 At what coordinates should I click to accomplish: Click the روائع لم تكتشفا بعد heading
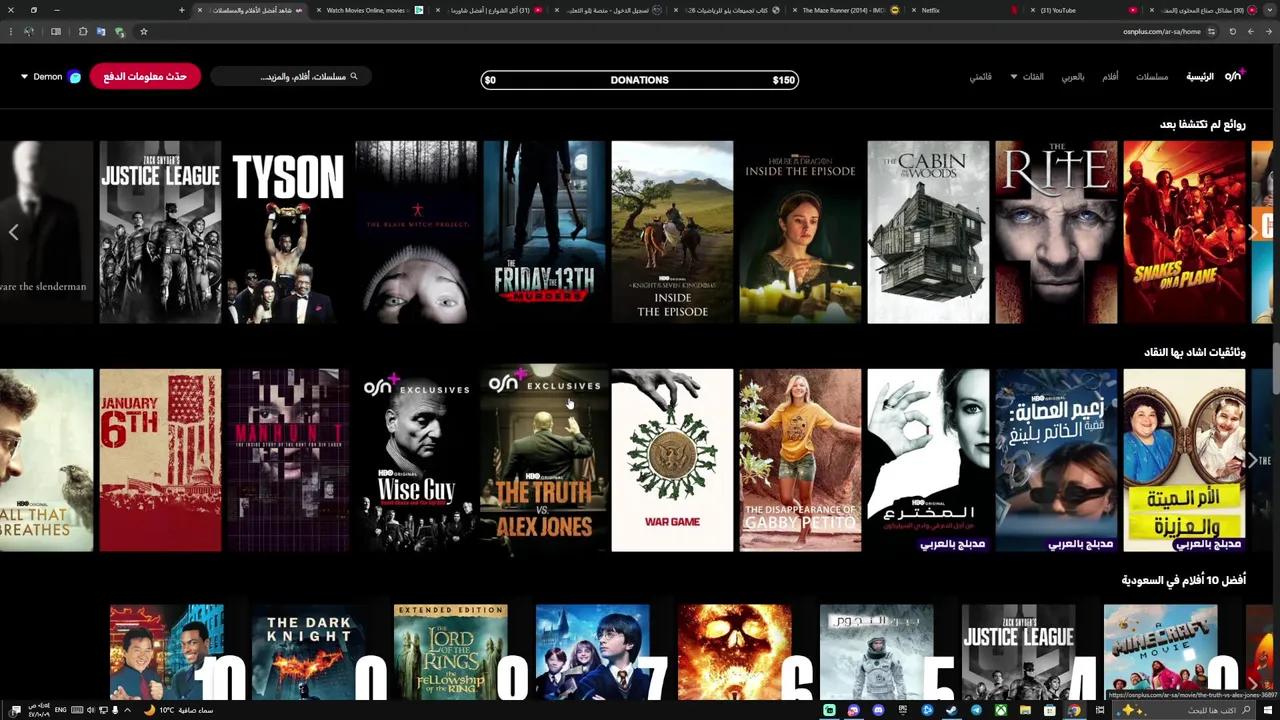pyautogui.click(x=1203, y=124)
